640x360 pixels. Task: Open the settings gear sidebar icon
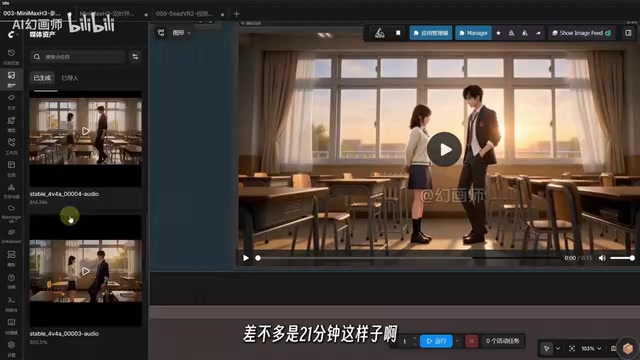(x=11, y=344)
